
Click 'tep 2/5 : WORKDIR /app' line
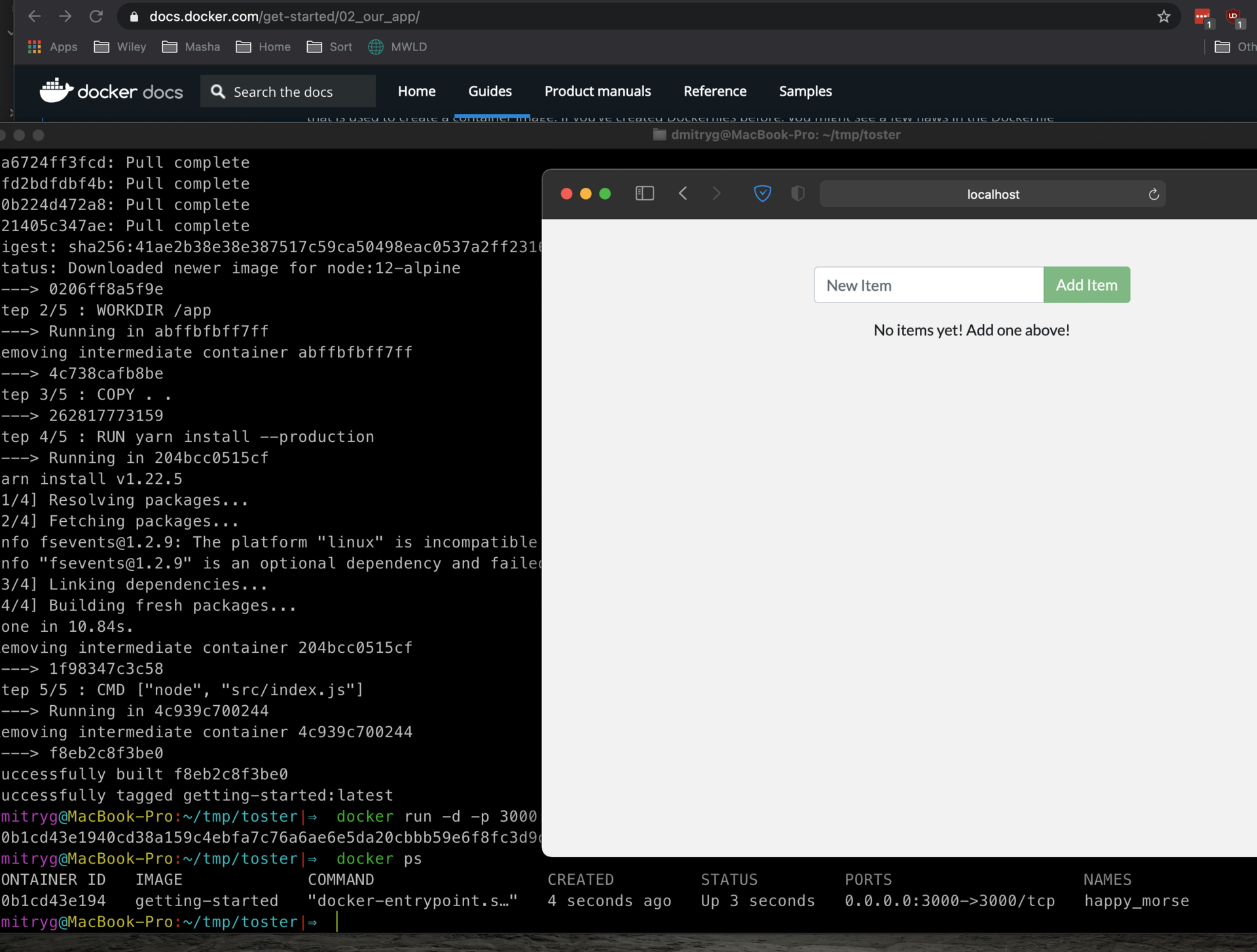point(105,310)
